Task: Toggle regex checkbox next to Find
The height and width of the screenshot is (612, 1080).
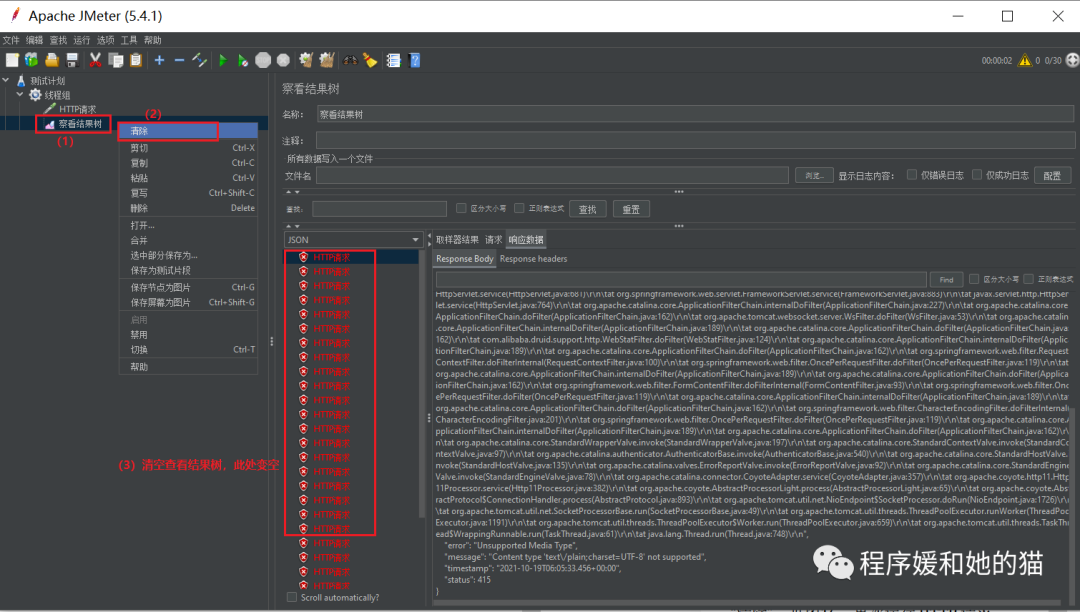Action: point(1028,279)
